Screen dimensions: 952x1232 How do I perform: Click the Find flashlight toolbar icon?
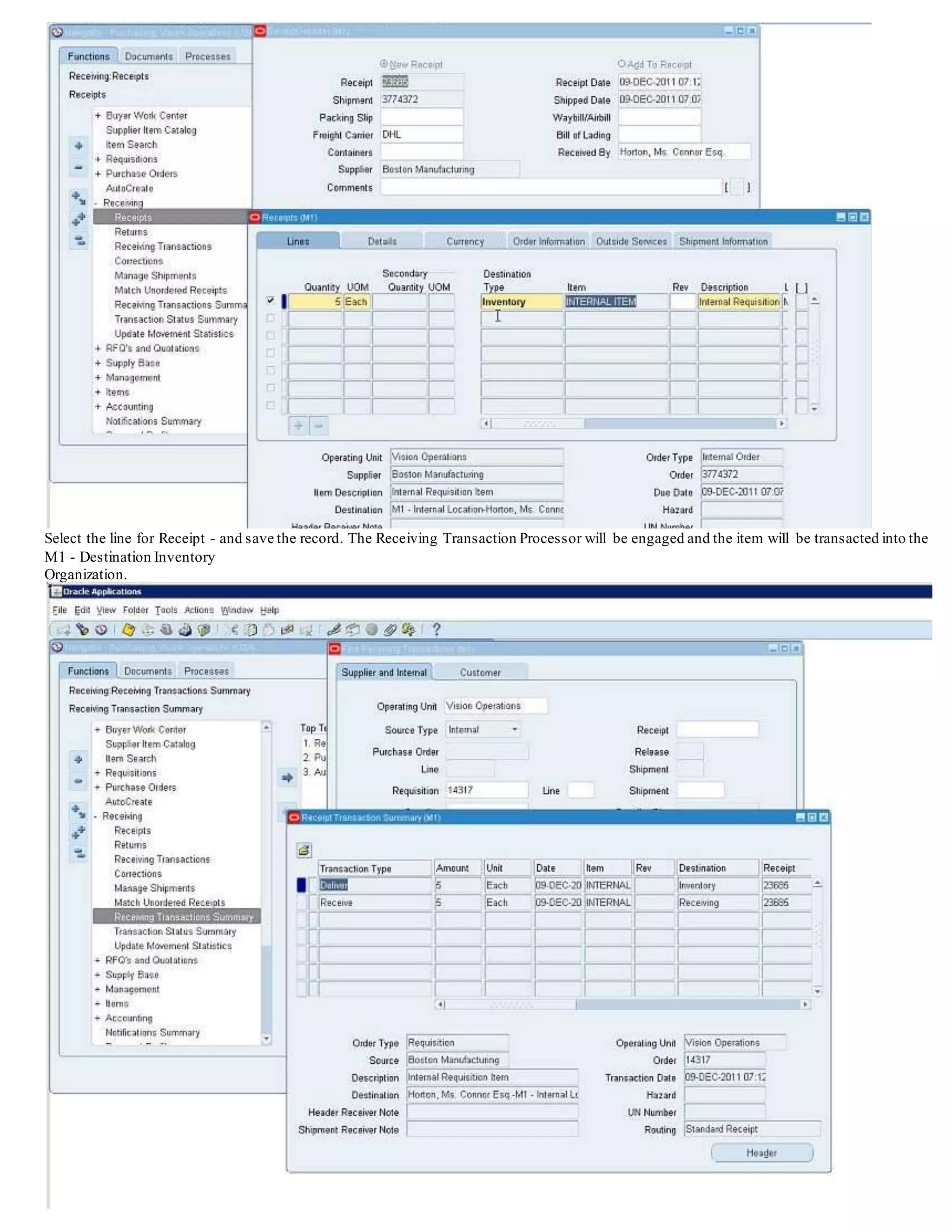click(x=82, y=629)
